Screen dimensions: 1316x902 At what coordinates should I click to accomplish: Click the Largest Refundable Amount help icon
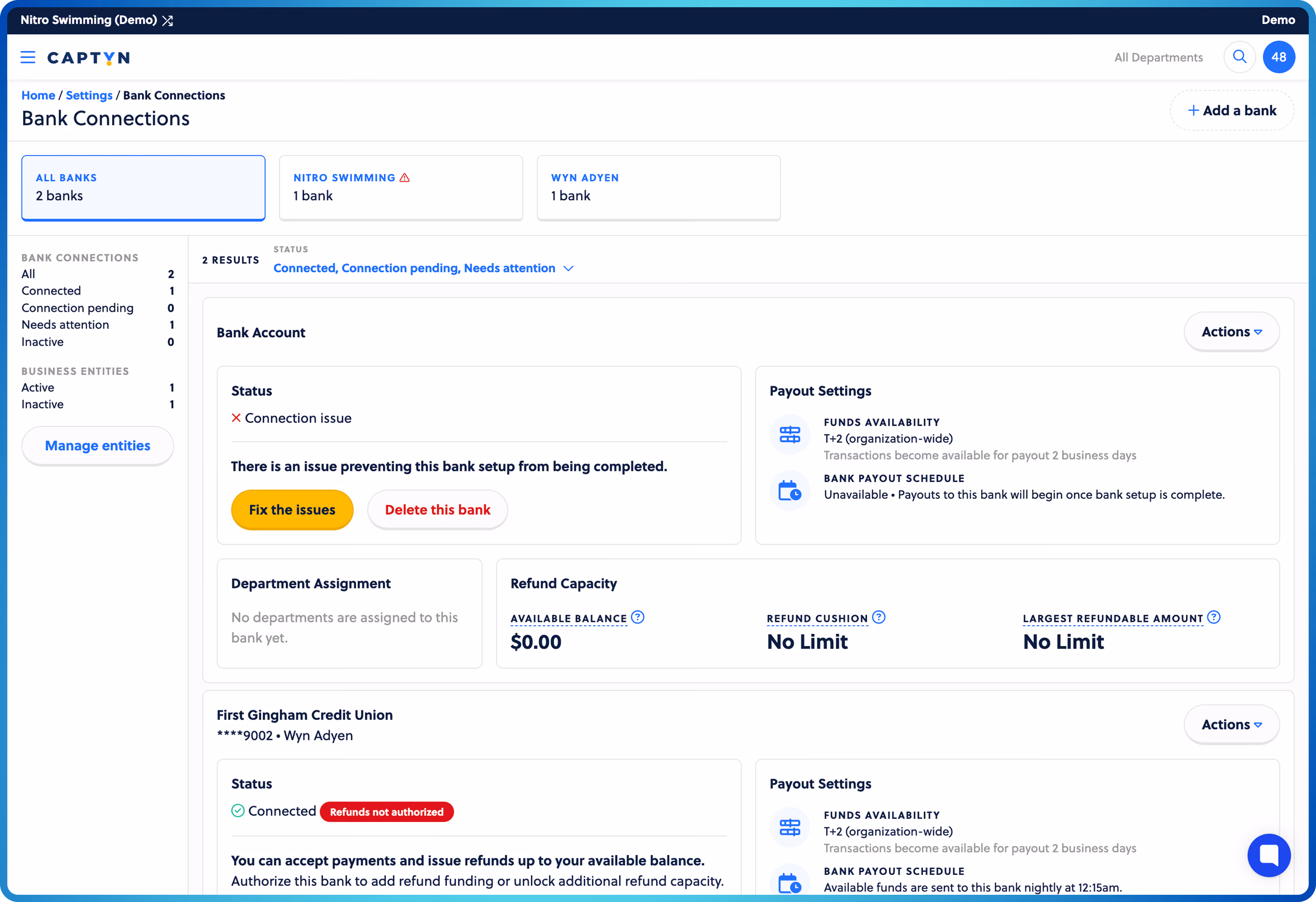point(1213,617)
